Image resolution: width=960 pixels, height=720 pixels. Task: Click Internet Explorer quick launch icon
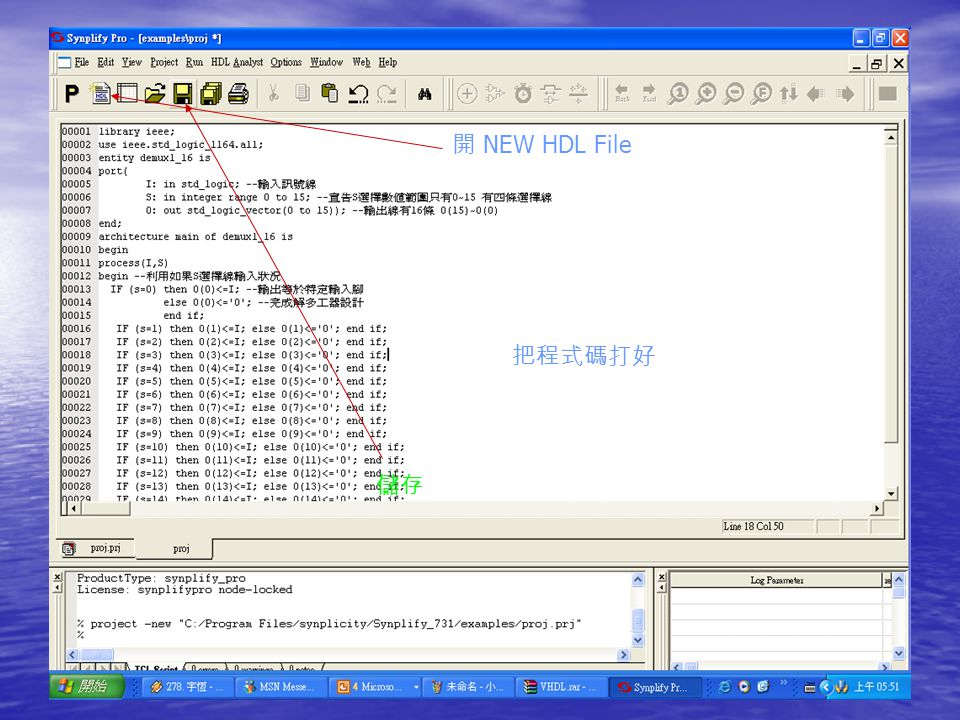click(724, 687)
